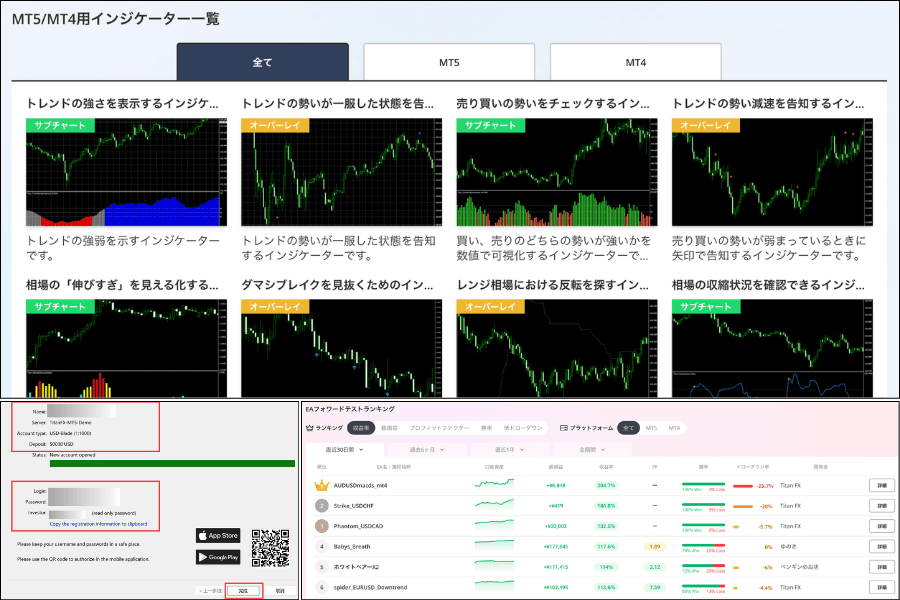Click the highlighted finish button in account dialog
The width and height of the screenshot is (900, 600).
[243, 590]
